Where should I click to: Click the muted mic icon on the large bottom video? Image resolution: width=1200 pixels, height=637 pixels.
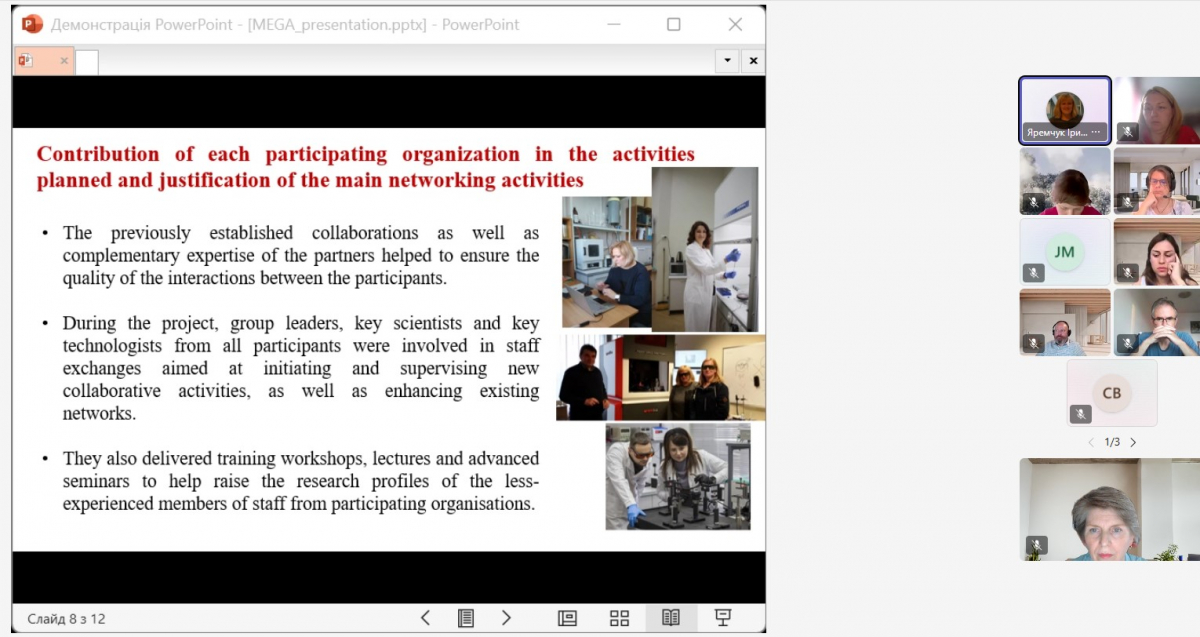(x=1037, y=545)
